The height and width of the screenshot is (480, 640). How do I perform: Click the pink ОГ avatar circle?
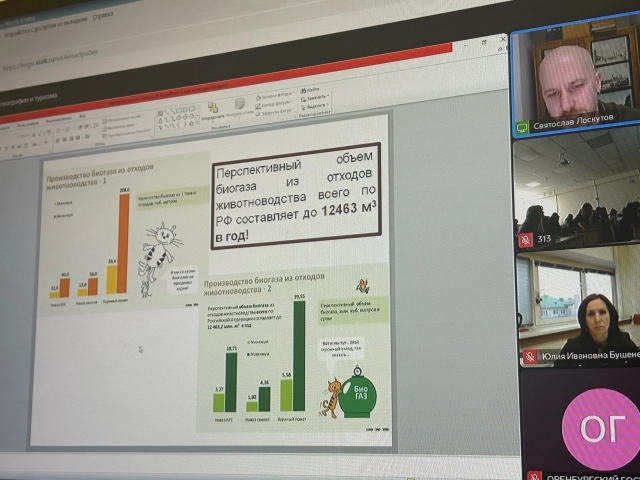point(599,428)
